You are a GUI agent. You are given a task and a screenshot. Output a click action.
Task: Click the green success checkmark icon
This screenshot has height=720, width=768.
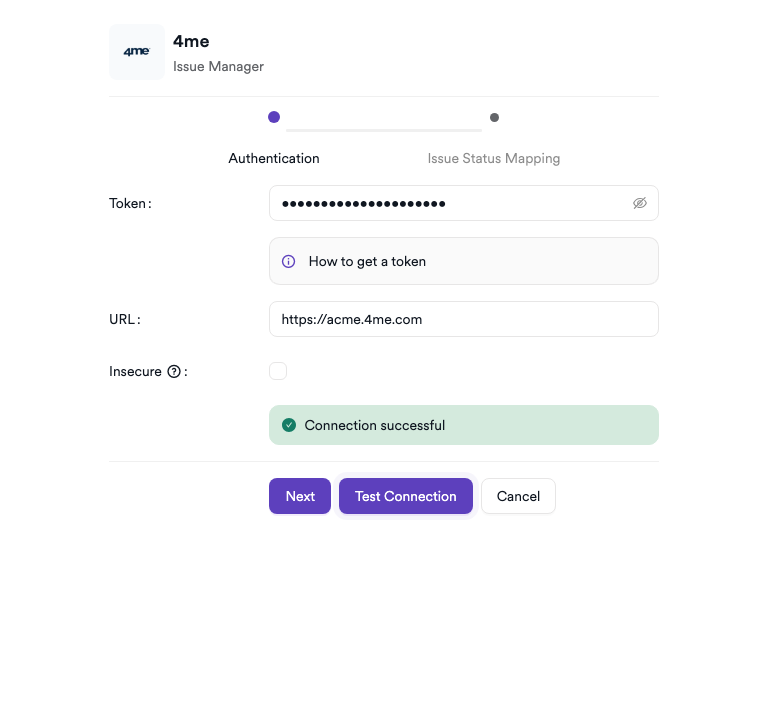[x=289, y=425]
